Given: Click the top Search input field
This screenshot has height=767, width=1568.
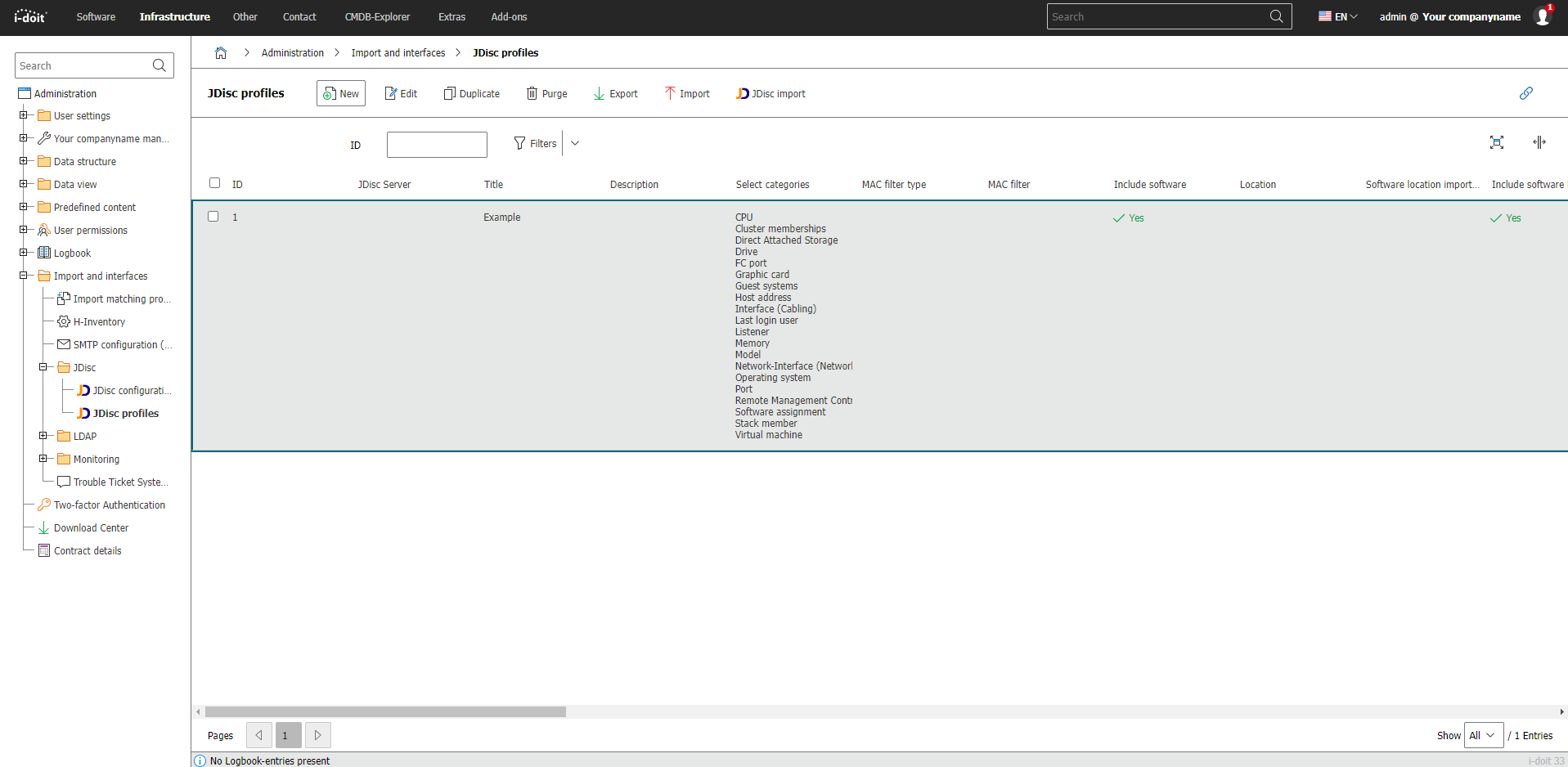Looking at the screenshot, I should 1157,16.
